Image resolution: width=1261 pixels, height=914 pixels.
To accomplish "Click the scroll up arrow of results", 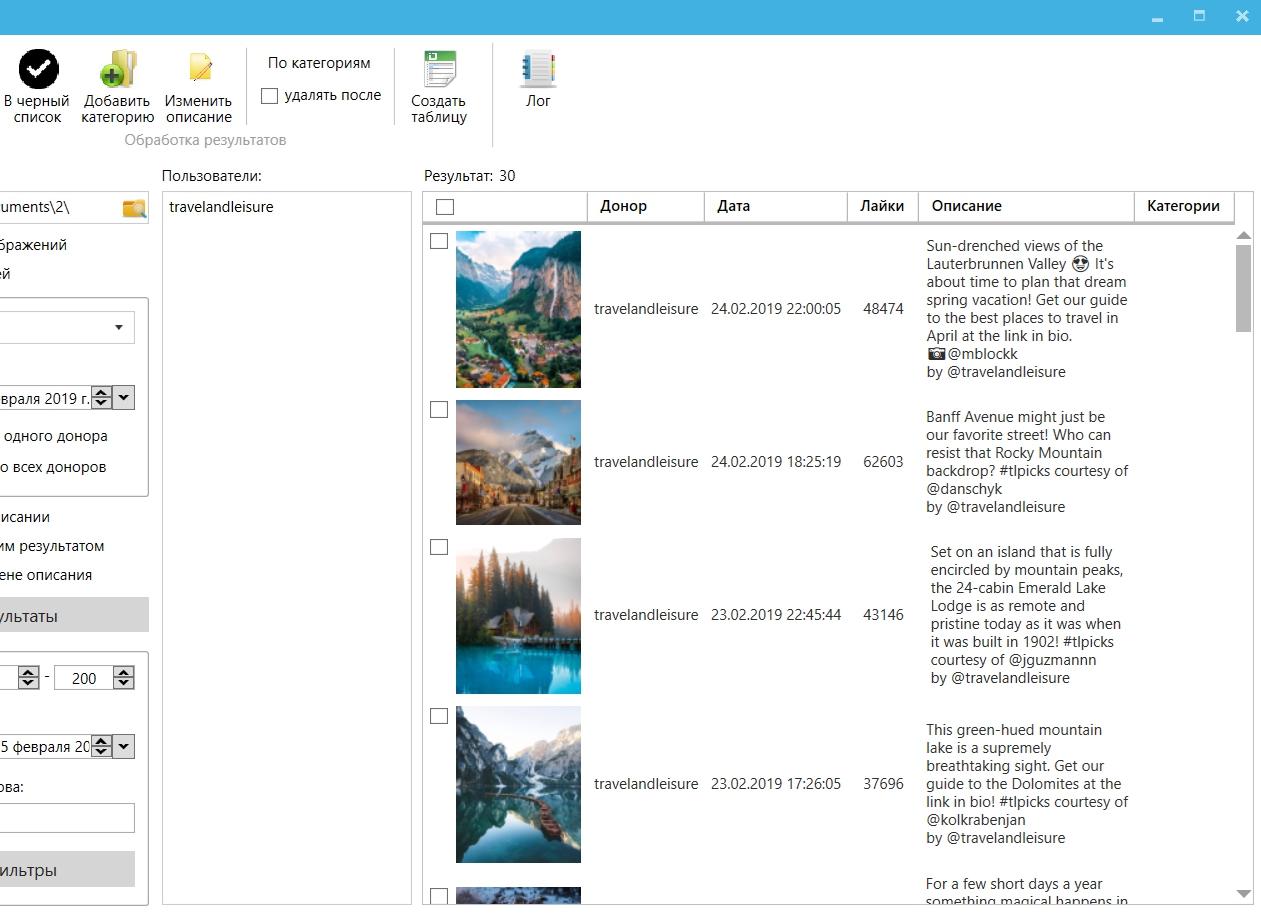I will [1244, 236].
